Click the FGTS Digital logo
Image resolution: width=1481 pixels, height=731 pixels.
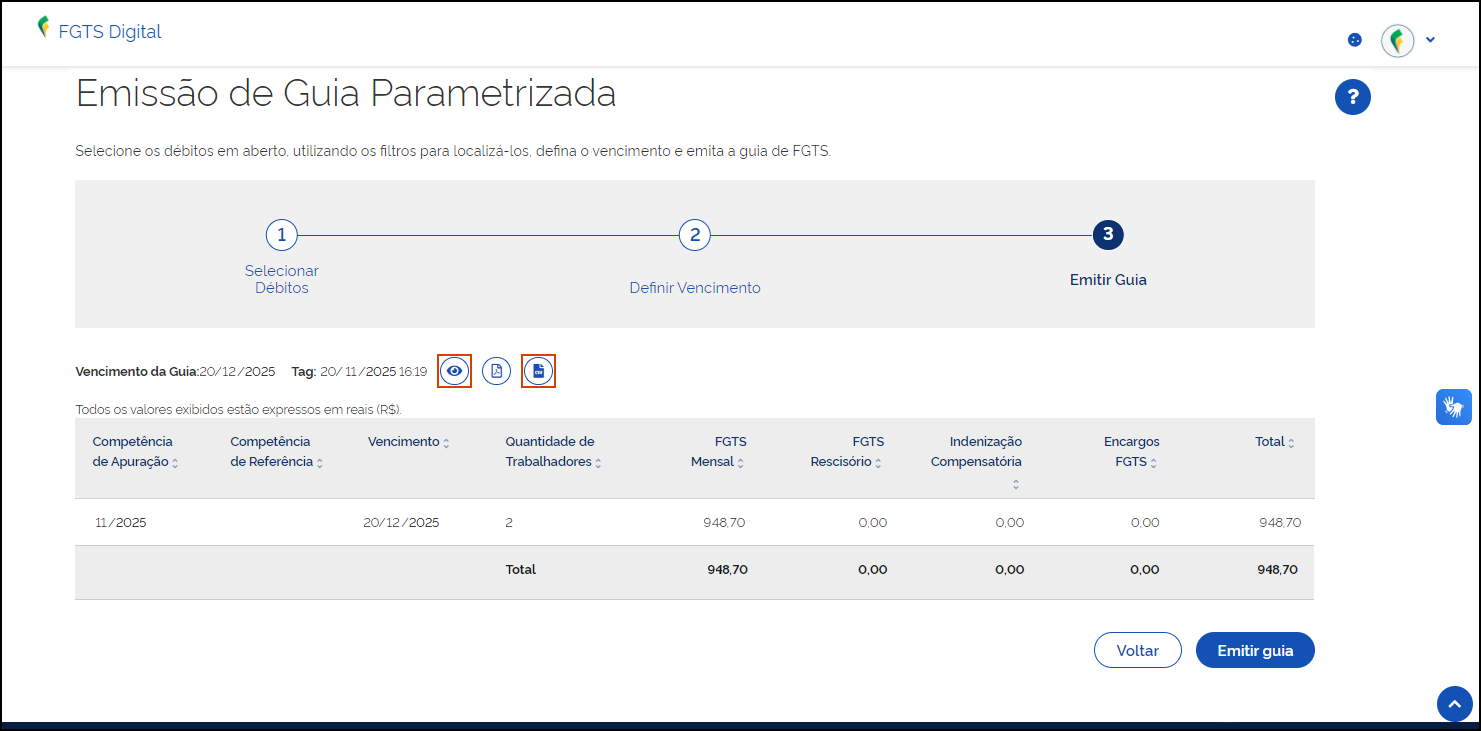pyautogui.click(x=99, y=31)
